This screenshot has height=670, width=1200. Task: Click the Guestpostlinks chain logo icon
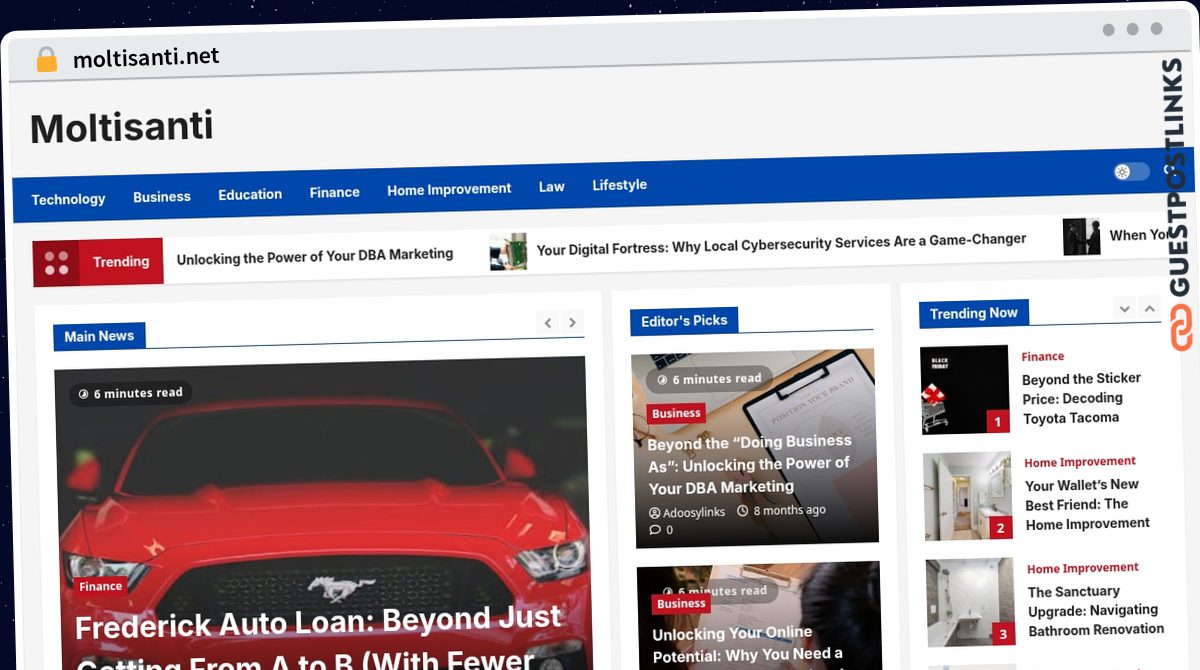coord(1181,328)
